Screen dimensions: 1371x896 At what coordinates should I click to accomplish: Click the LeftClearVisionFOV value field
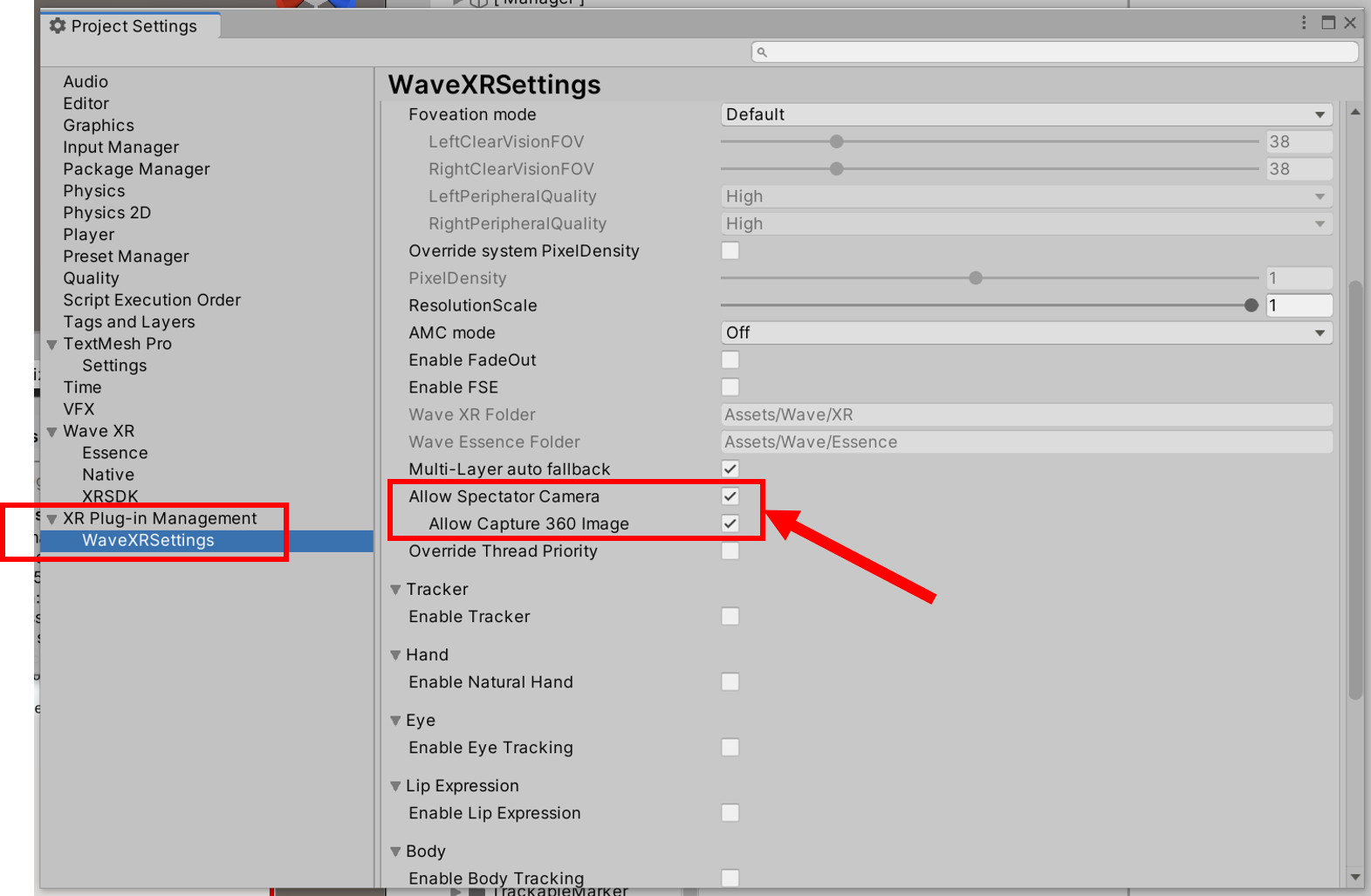point(1299,141)
